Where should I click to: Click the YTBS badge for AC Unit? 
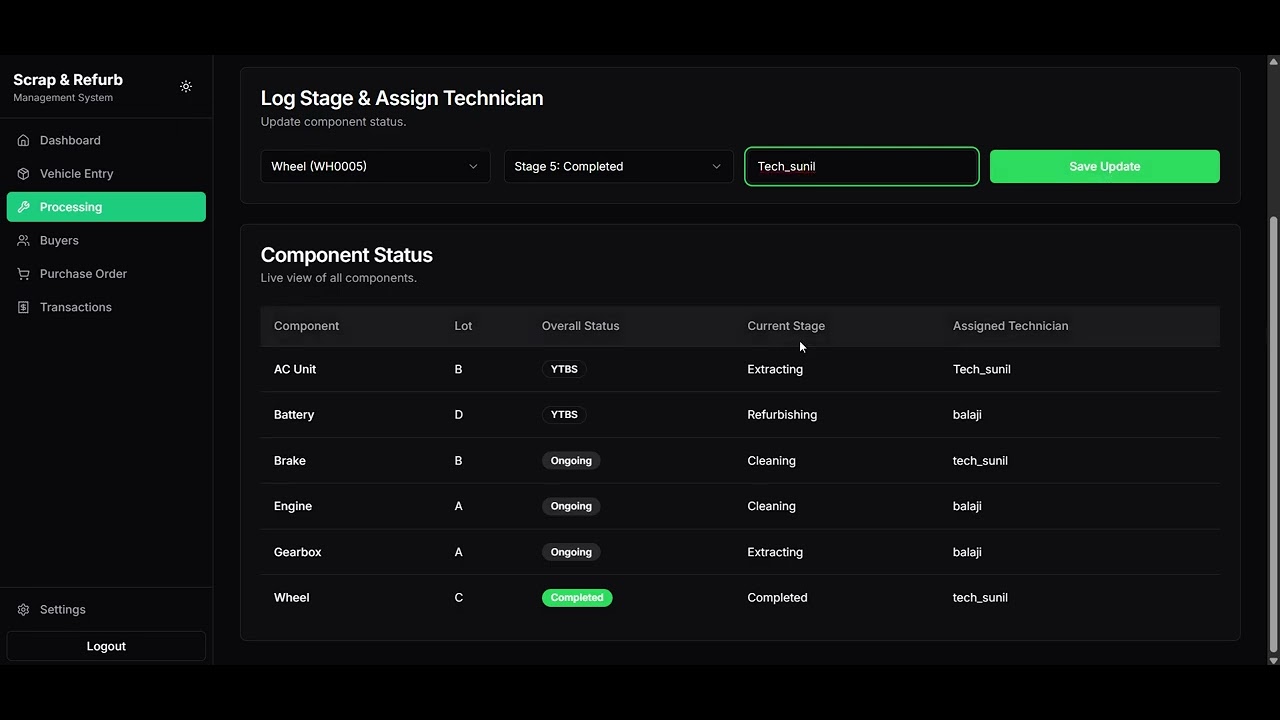coord(564,369)
